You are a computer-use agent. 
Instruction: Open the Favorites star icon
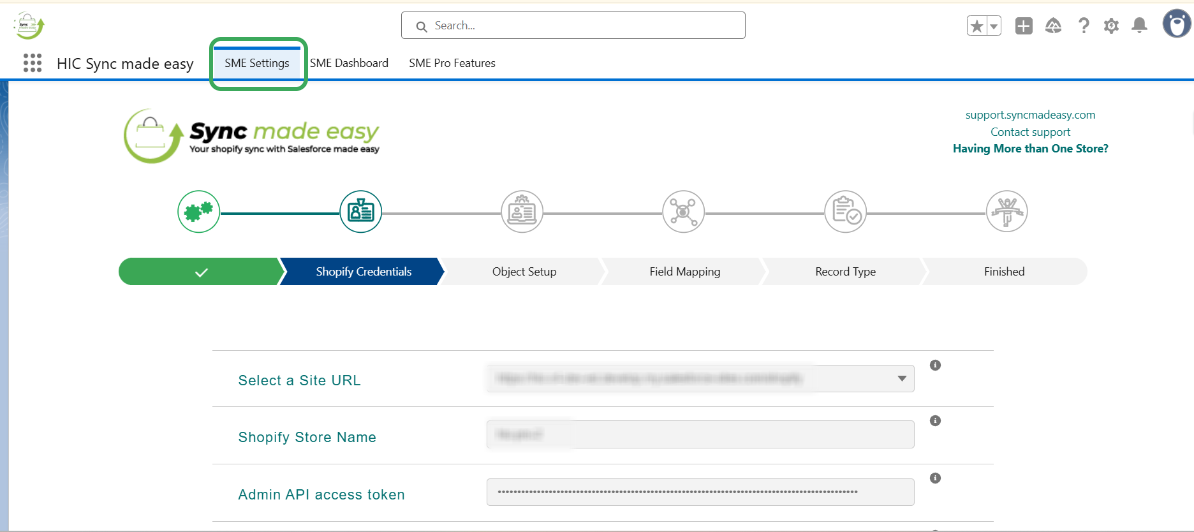coord(977,26)
